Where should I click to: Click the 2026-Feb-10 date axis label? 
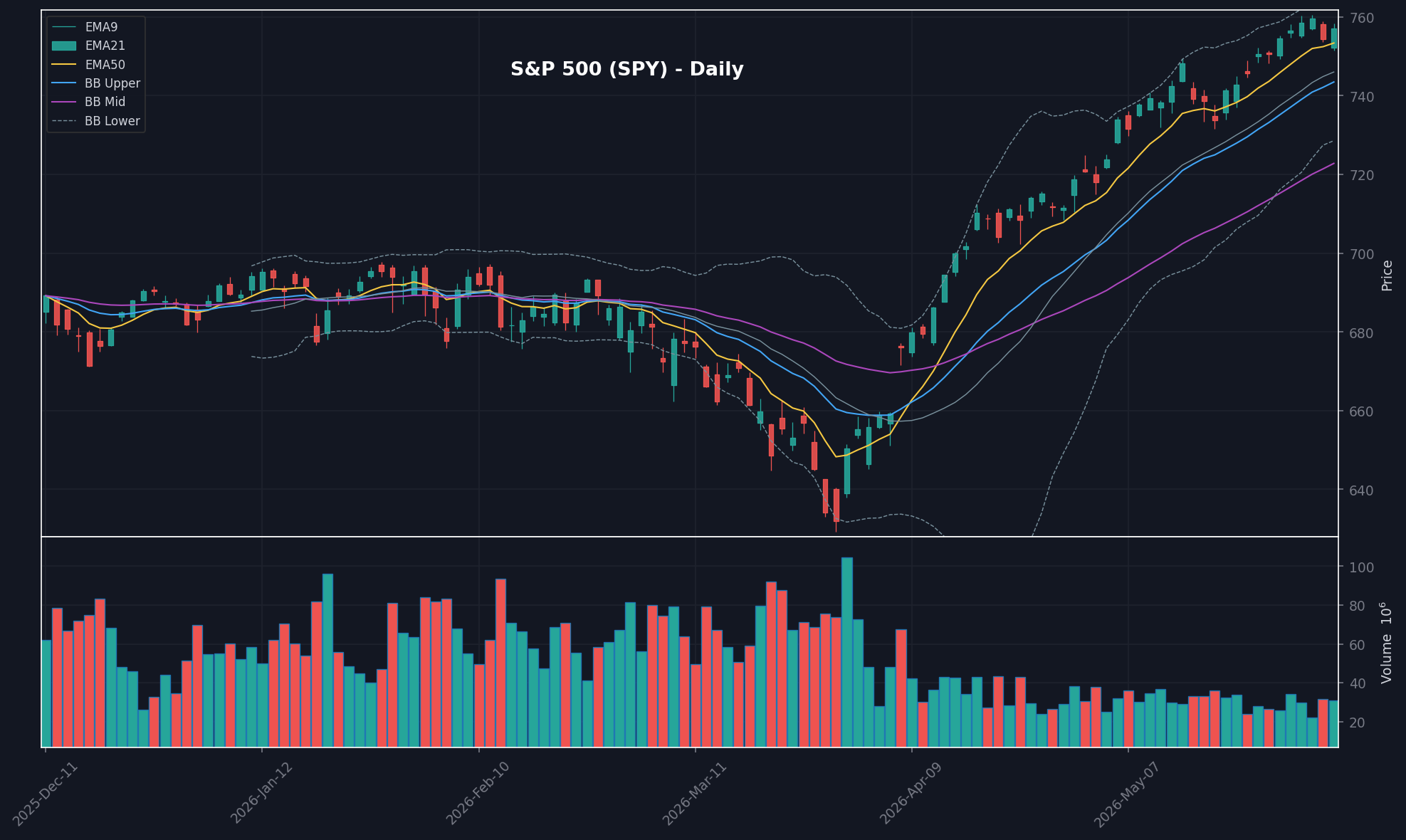coord(478,793)
